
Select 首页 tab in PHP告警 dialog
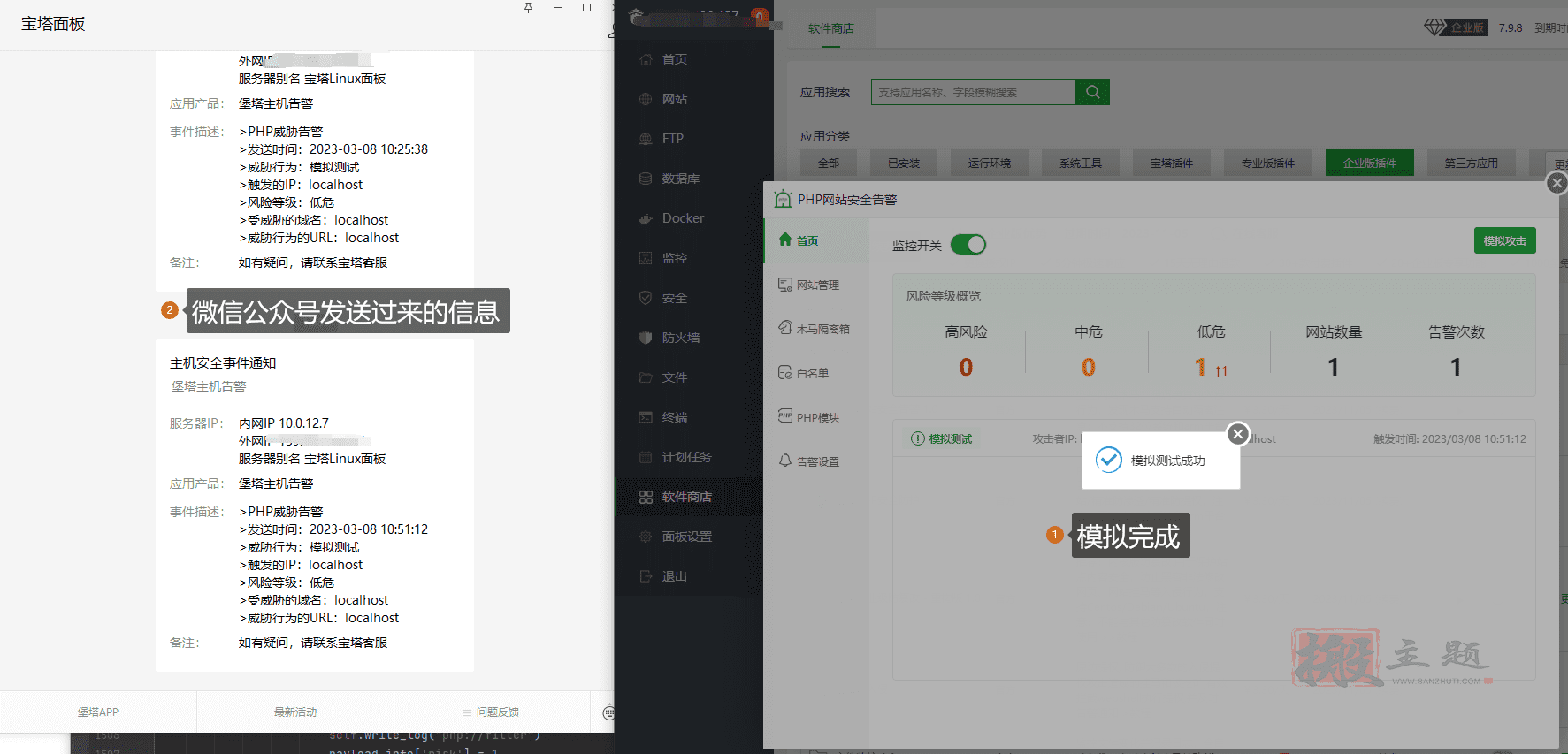[807, 240]
